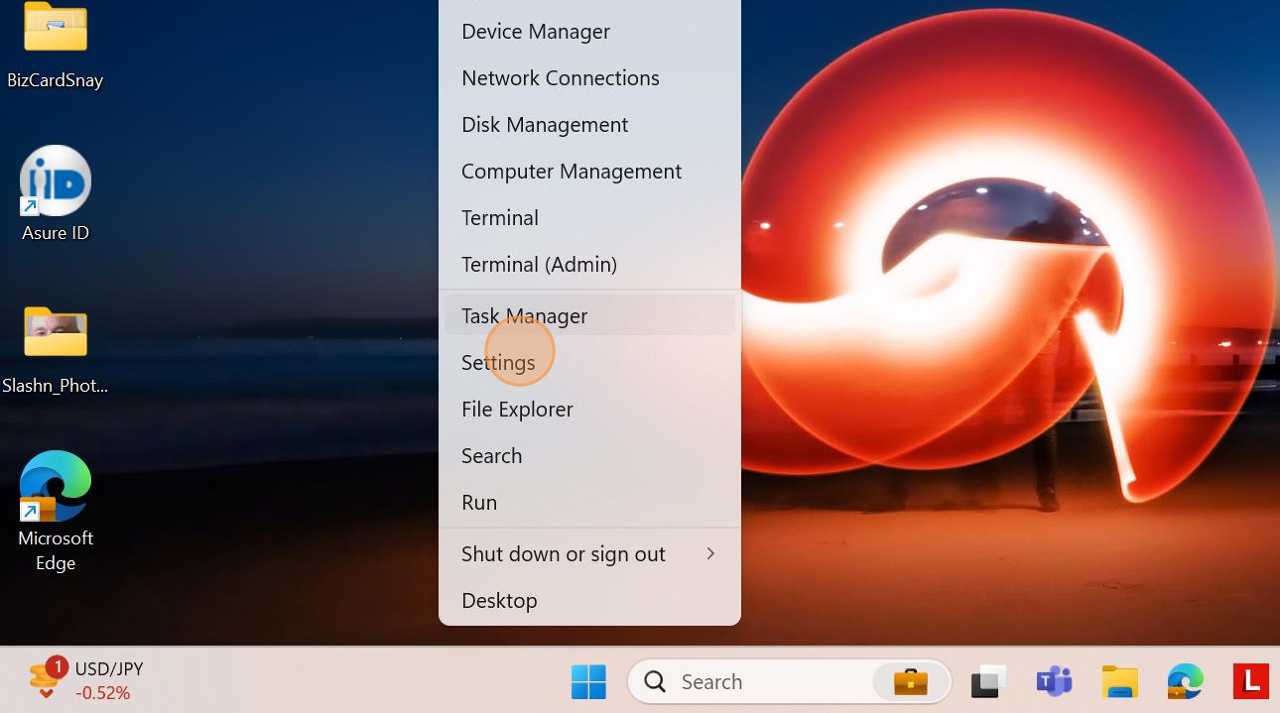Open the BizCardSnay folder on the desktop
The image size is (1280, 713).
pyautogui.click(x=55, y=27)
